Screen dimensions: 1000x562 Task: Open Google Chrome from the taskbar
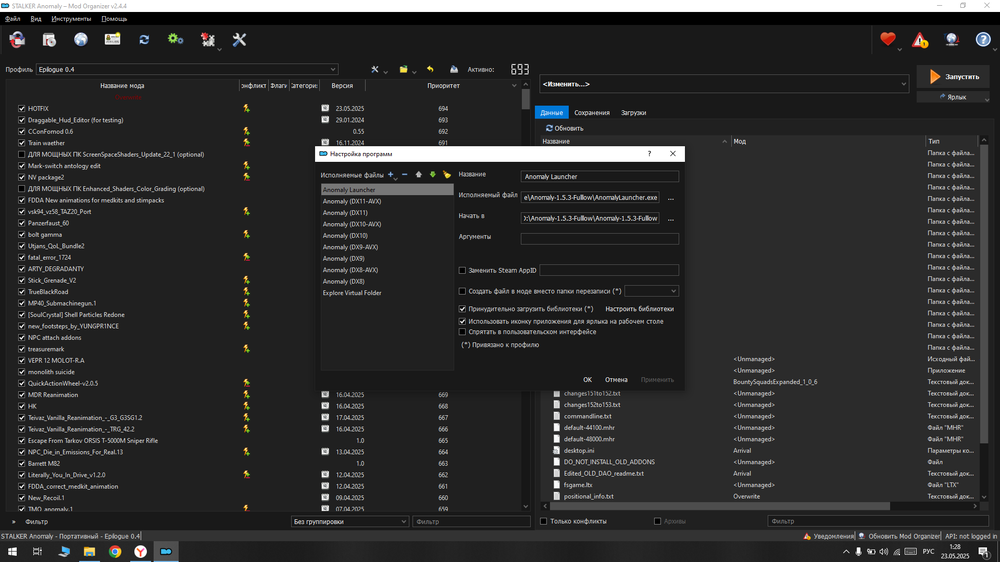tap(115, 551)
